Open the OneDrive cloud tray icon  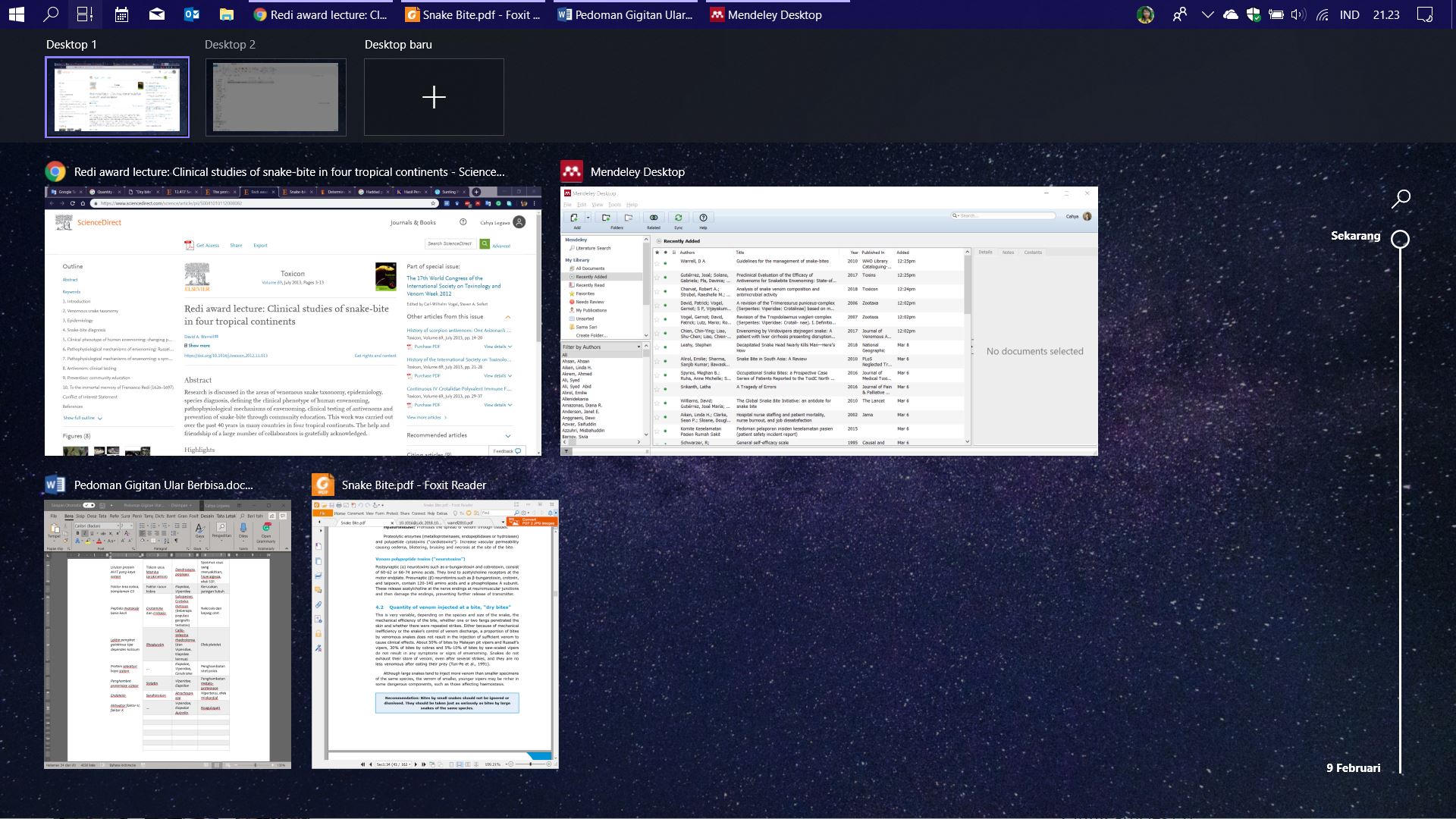point(1231,14)
